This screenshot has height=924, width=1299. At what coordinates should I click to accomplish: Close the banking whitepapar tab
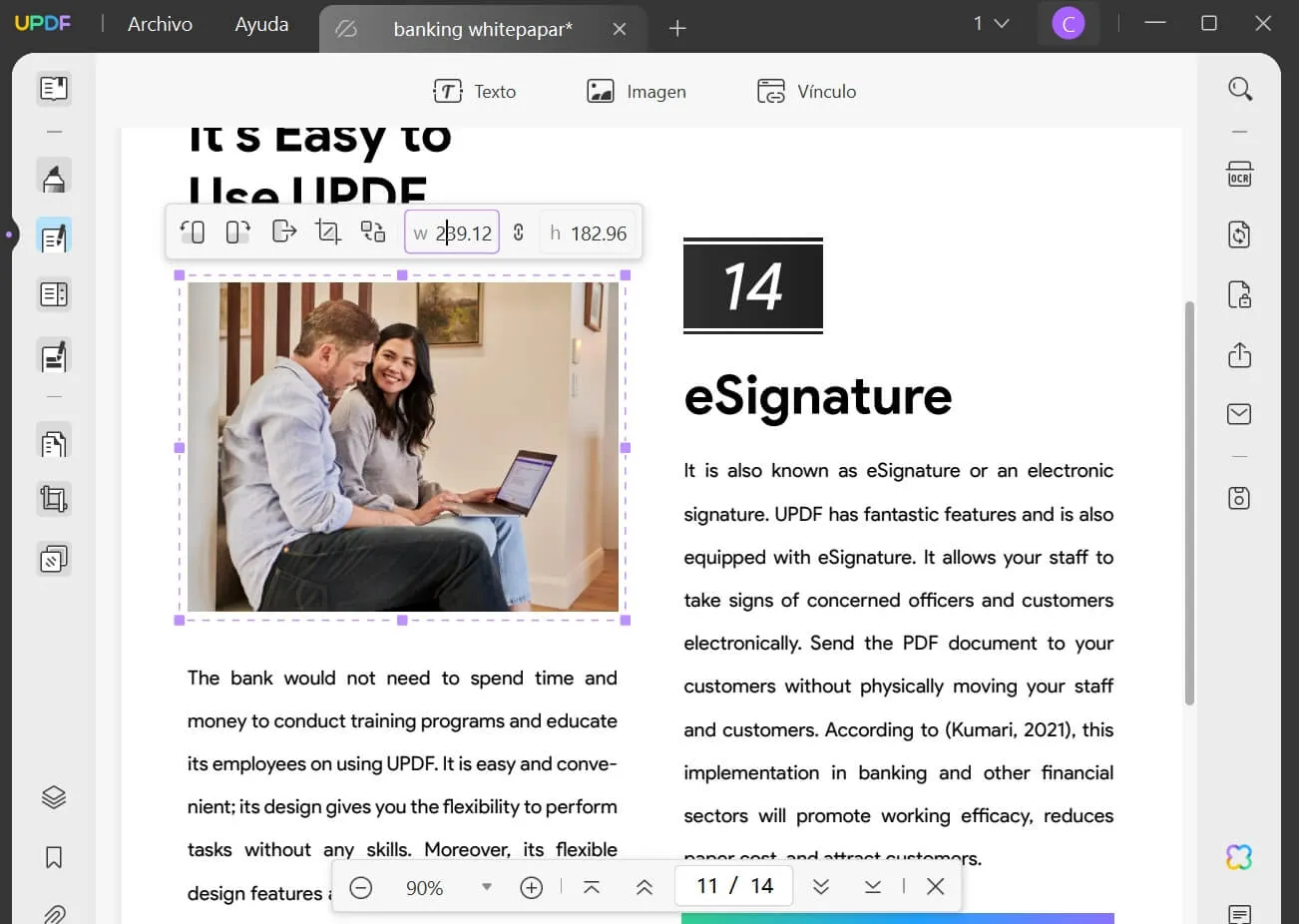pyautogui.click(x=620, y=29)
